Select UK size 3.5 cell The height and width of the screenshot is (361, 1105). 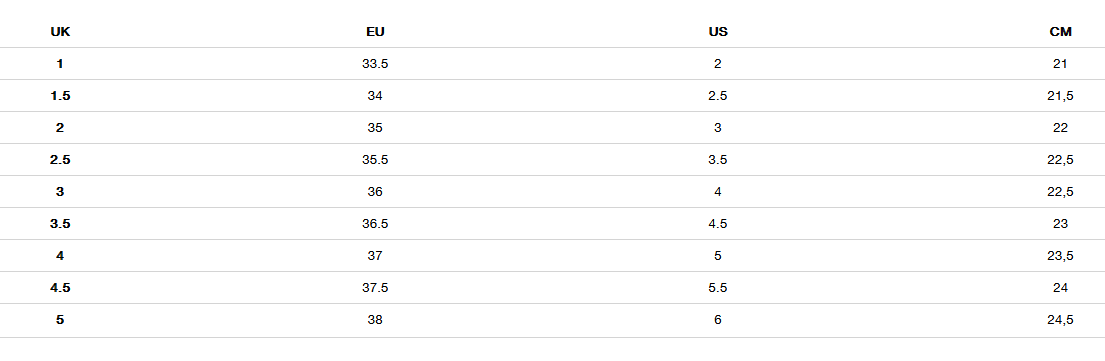60,224
